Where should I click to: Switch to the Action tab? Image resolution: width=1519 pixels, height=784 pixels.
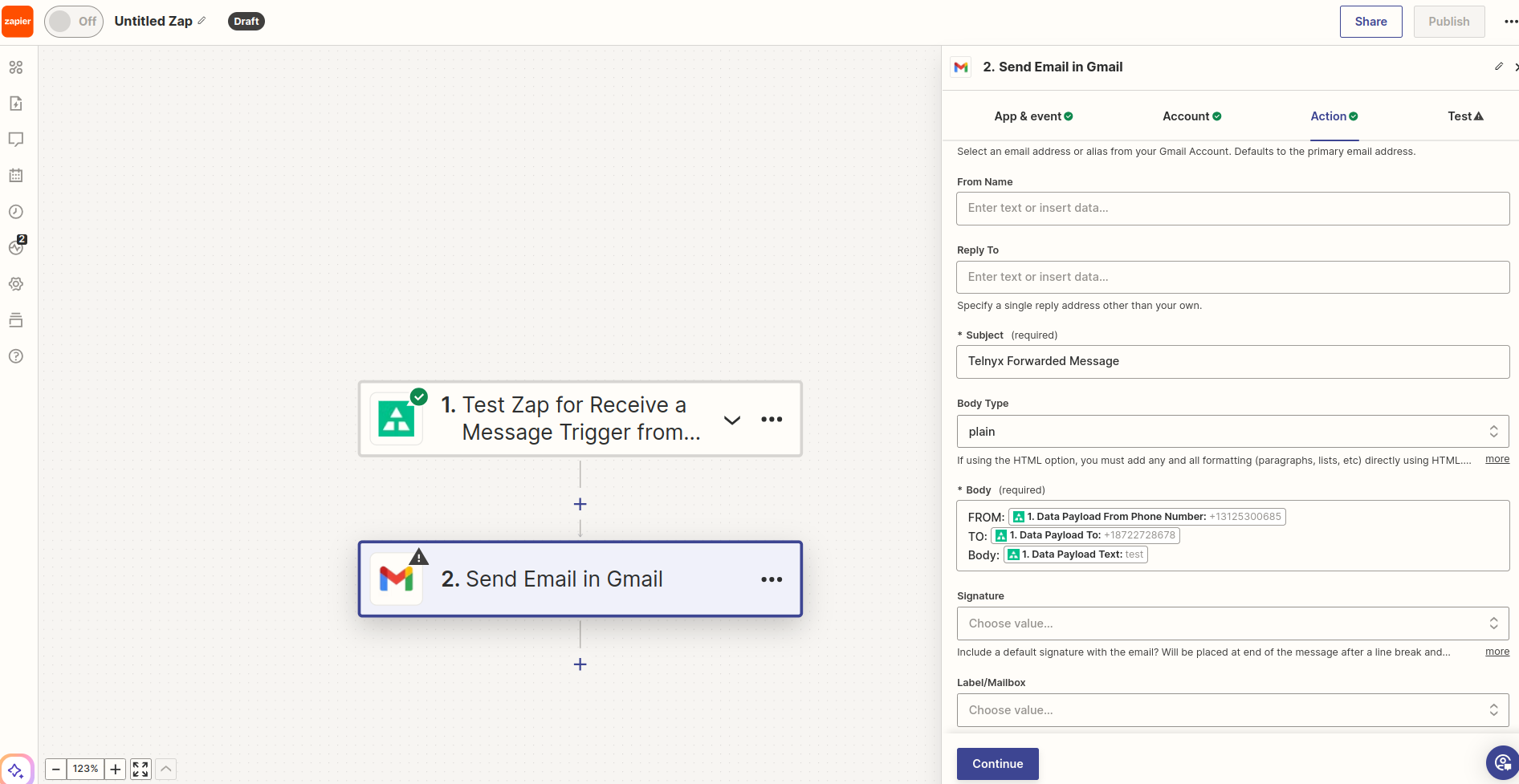click(x=1334, y=116)
